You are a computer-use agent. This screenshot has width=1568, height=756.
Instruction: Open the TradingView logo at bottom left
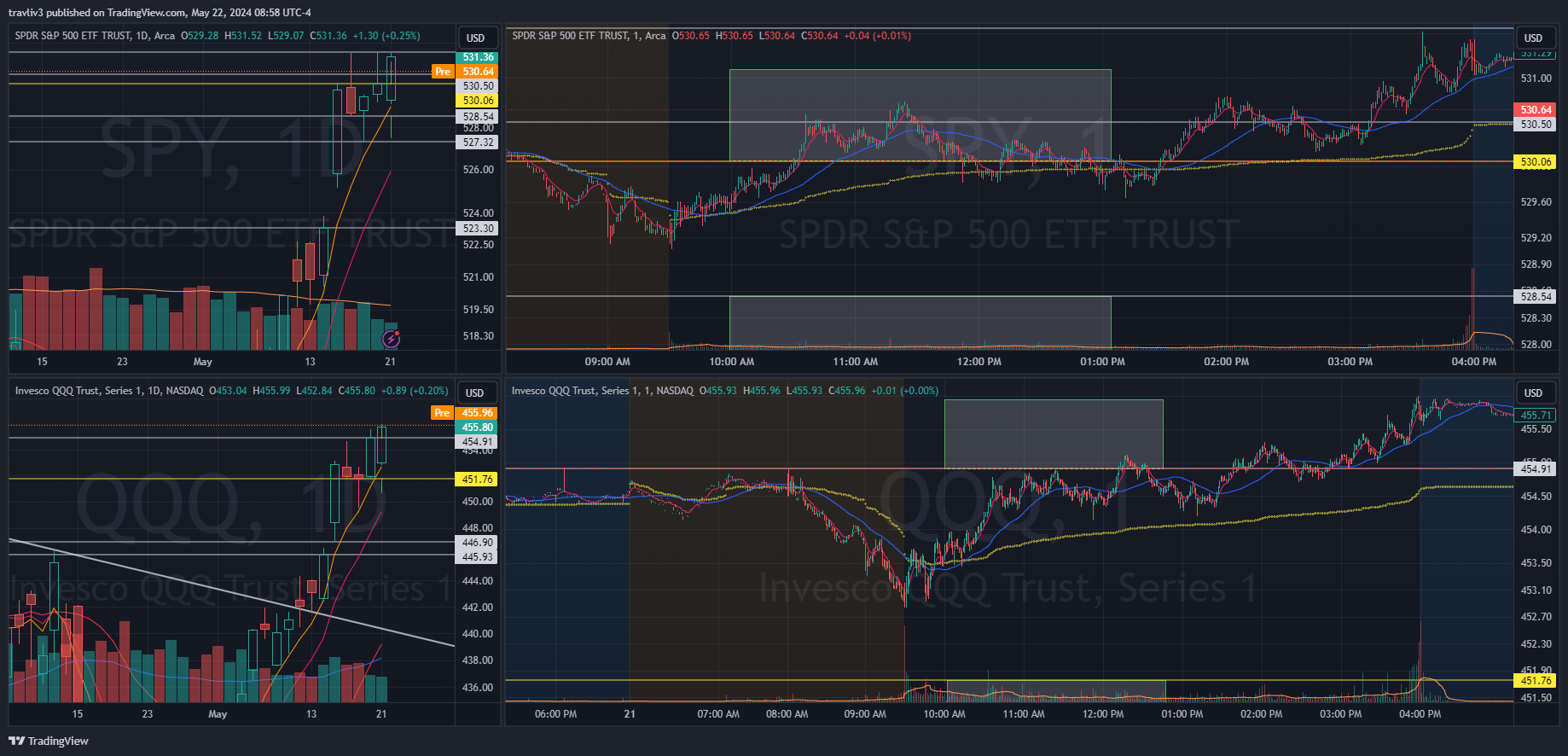(48, 741)
